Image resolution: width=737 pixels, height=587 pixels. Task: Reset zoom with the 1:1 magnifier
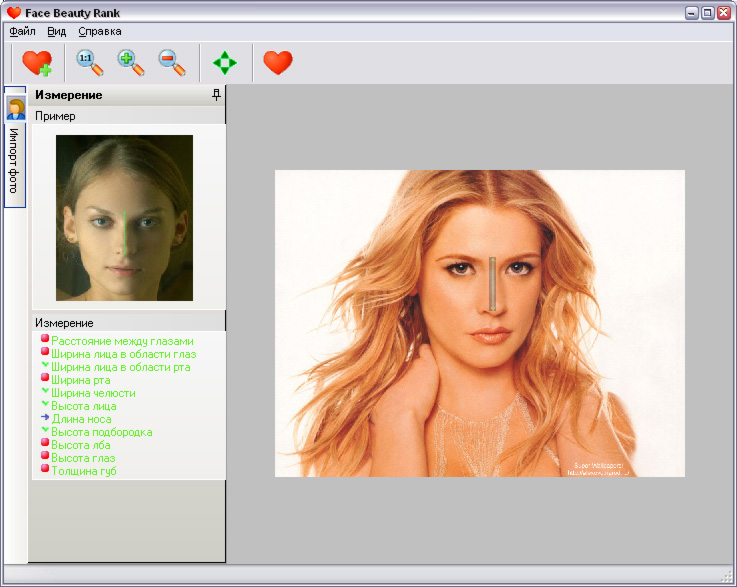90,63
